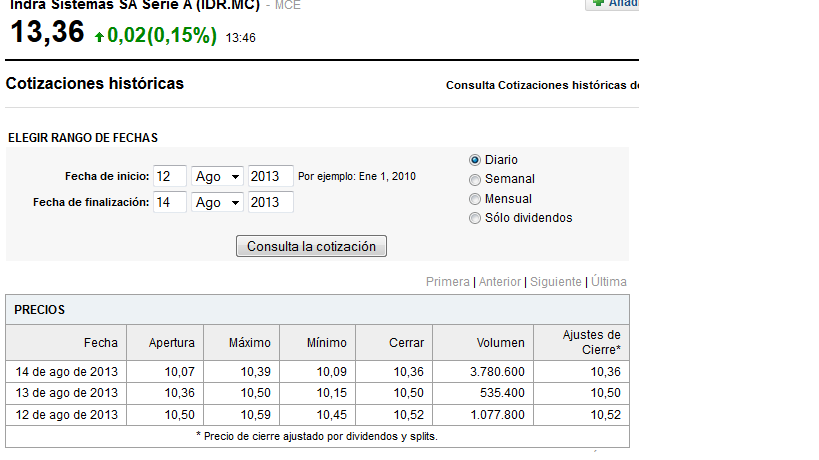
Task: Click the Fecha column header
Action: tap(66, 343)
